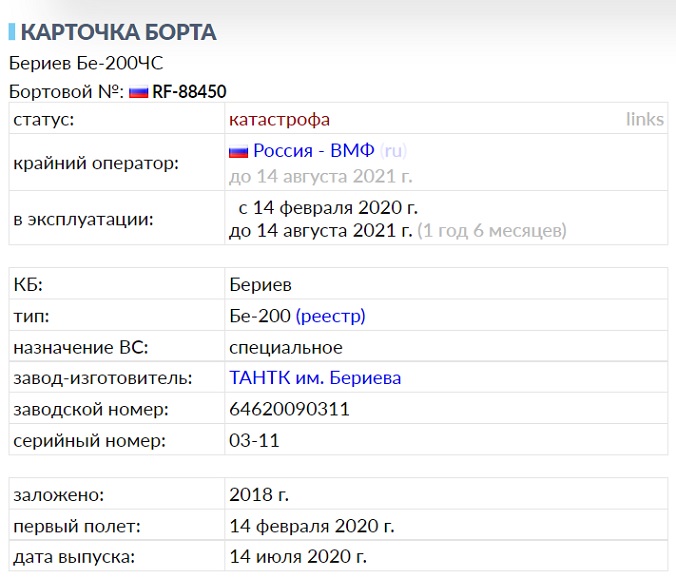The width and height of the screenshot is (676, 578).
Task: Click first flight date 14 февраля 2020 г.
Action: [x=312, y=526]
